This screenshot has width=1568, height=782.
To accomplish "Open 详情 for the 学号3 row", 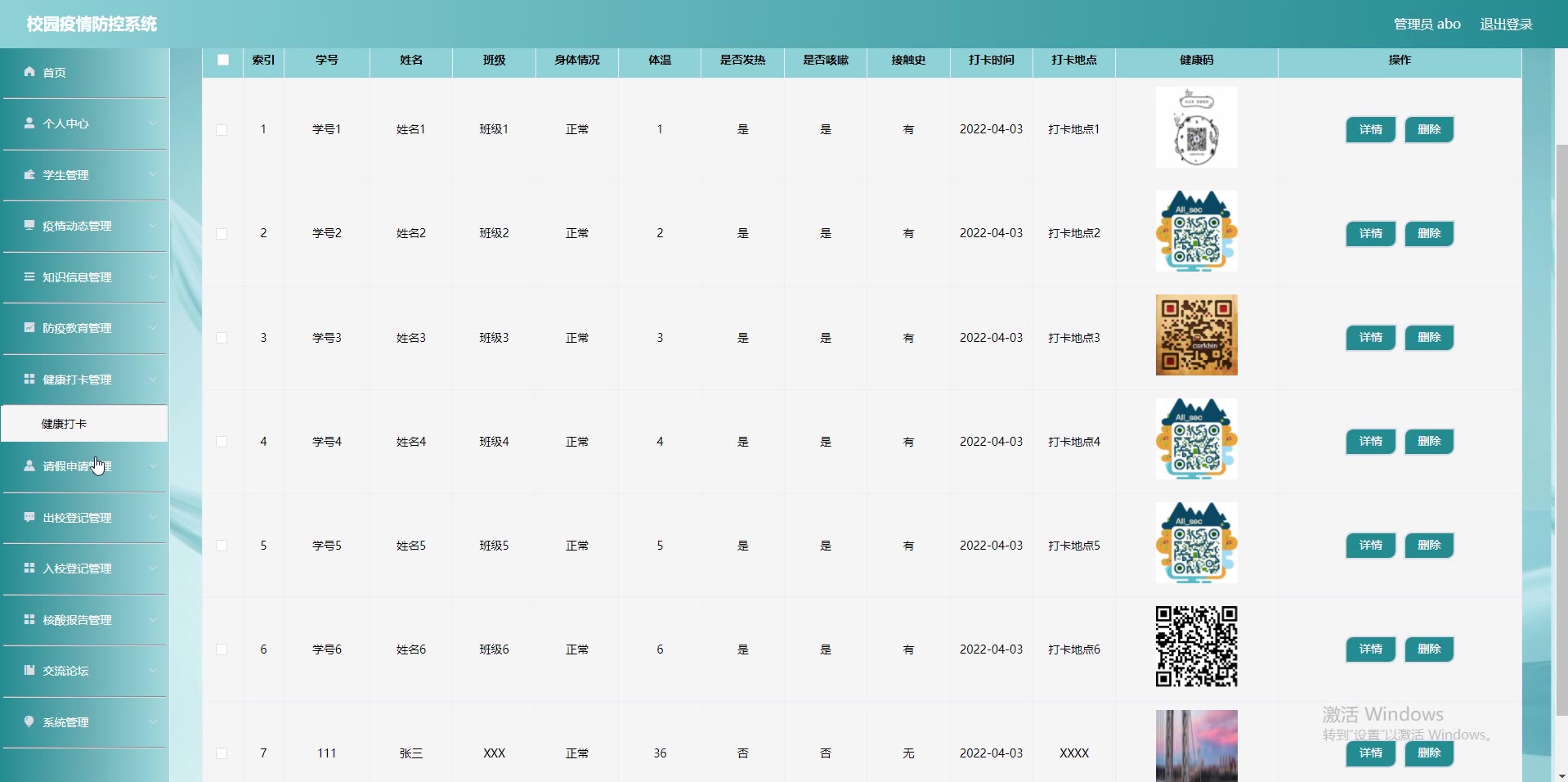I will 1371,337.
